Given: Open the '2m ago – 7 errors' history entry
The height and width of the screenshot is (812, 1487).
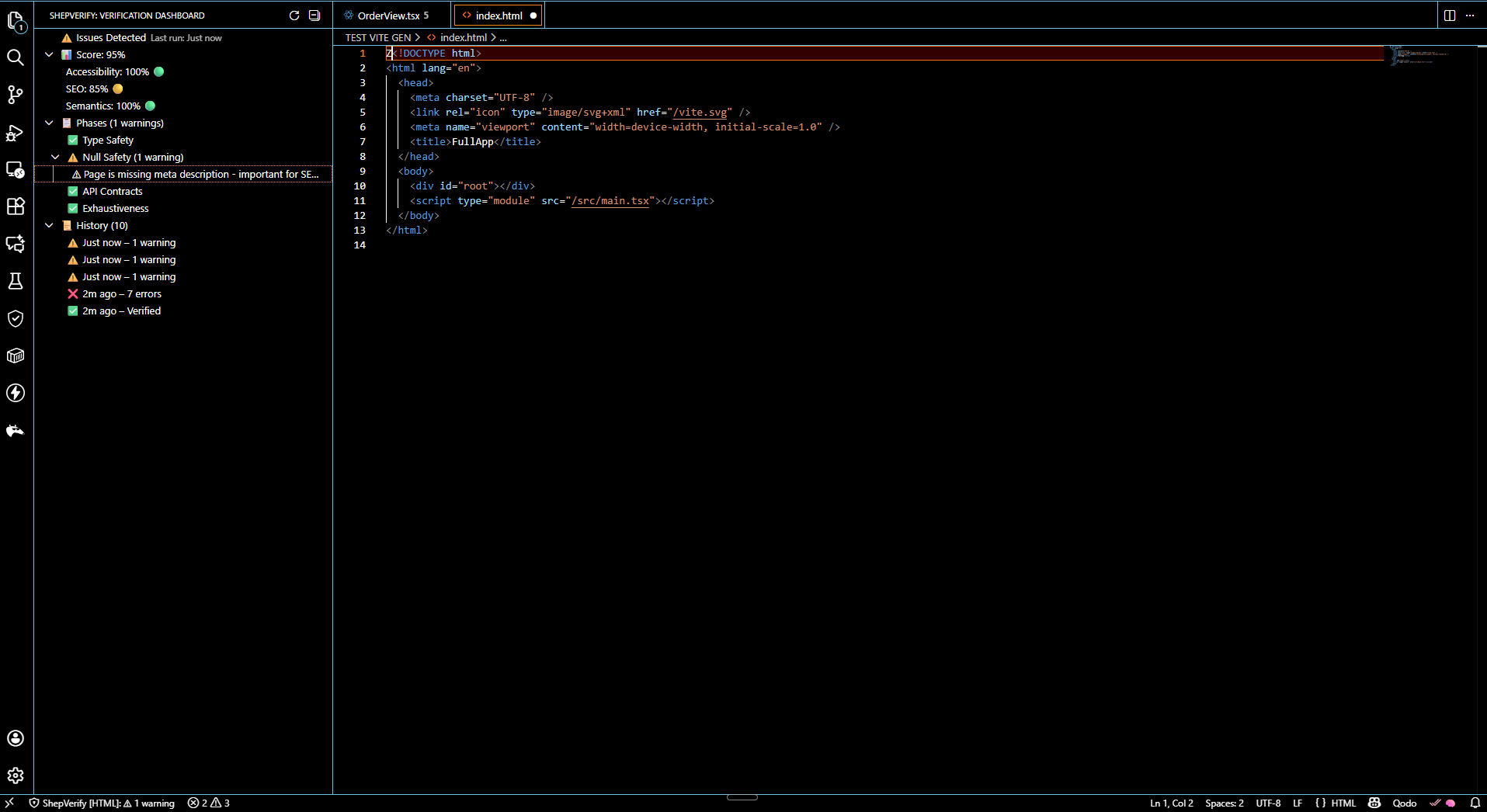Looking at the screenshot, I should click(183, 293).
